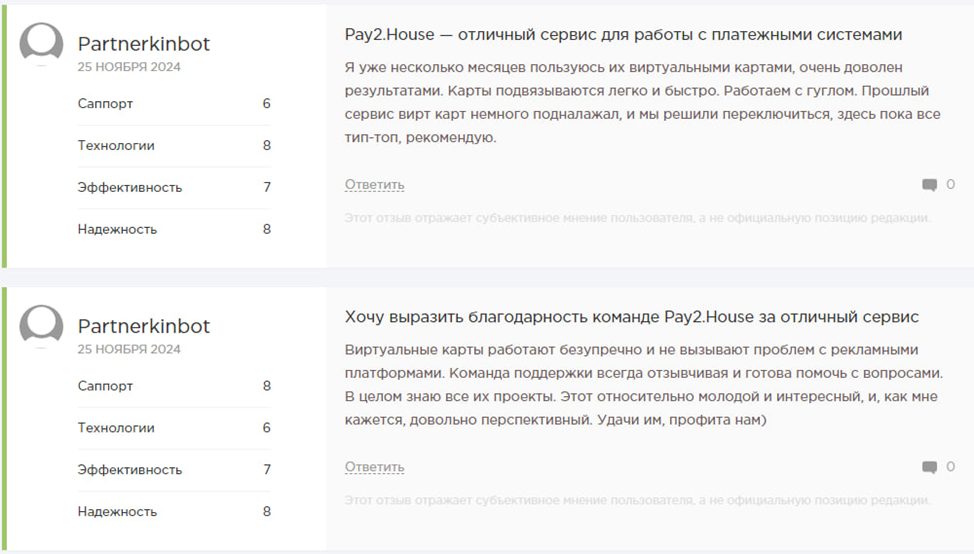The image size is (974, 554).
Task: Click 'Ответить' under the Pay2.House отличный сервис review
Action: (x=375, y=184)
